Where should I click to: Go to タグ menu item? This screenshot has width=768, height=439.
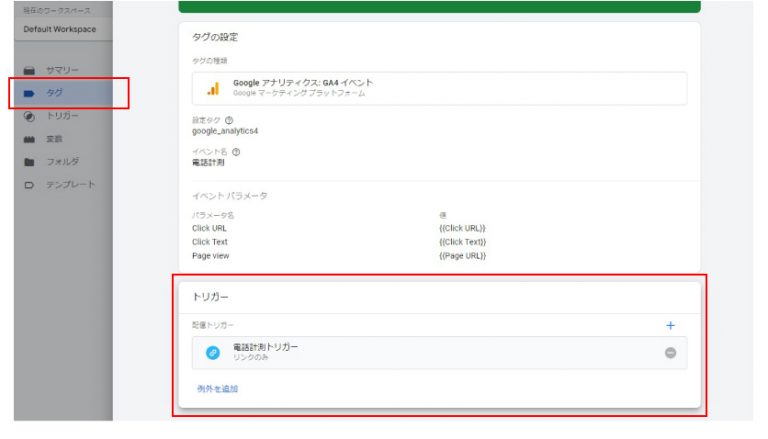pyautogui.click(x=54, y=93)
